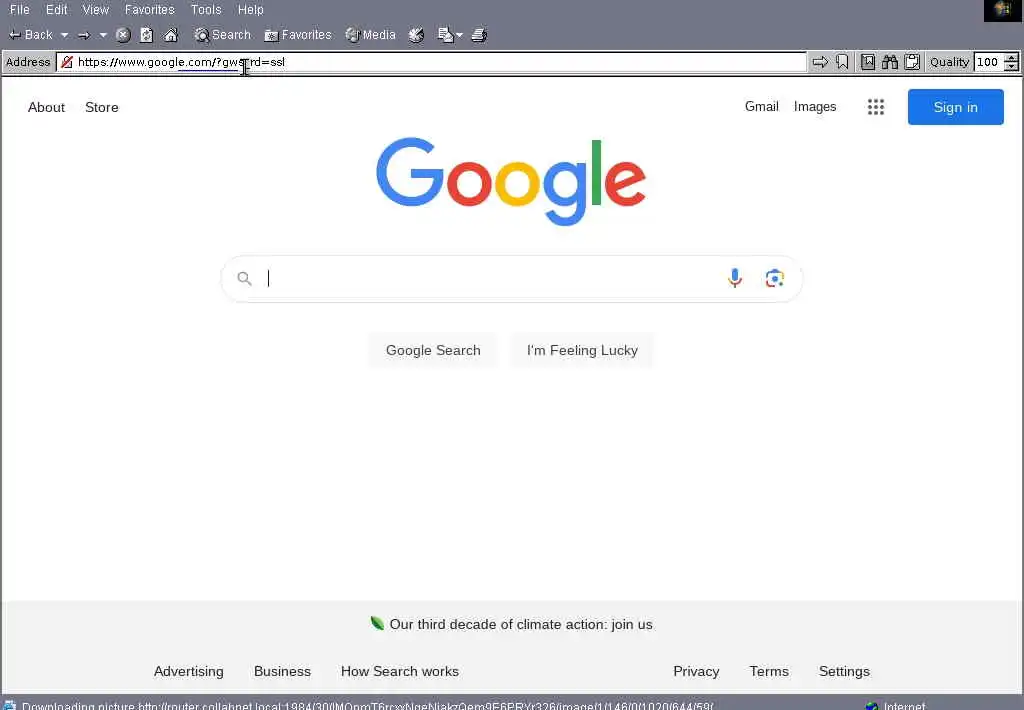Reload the page with the Refresh icon
This screenshot has height=710, width=1024.
147,35
